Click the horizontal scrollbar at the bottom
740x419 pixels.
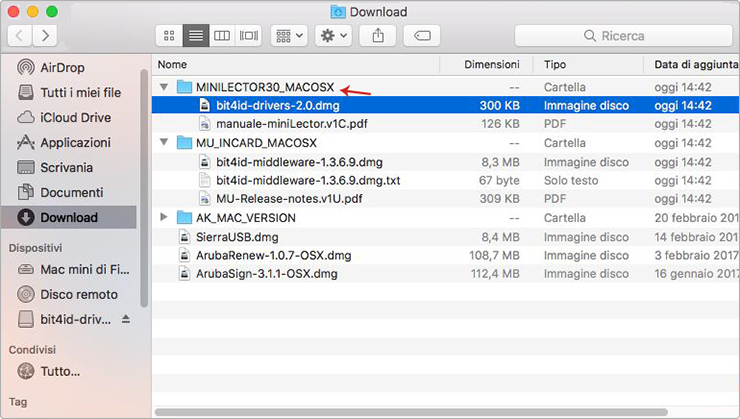(411, 412)
